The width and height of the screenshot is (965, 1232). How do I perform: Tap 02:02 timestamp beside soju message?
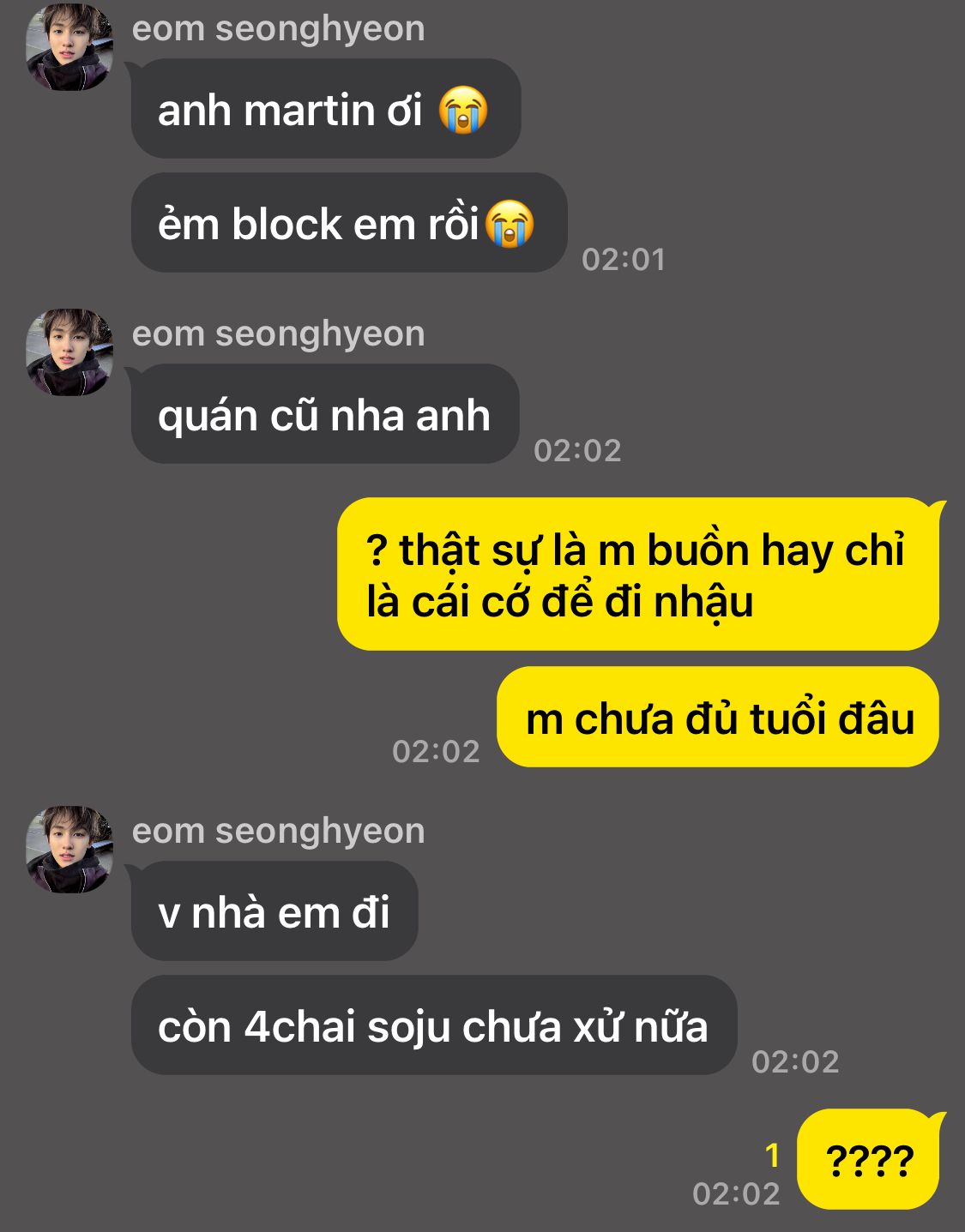point(795,1061)
